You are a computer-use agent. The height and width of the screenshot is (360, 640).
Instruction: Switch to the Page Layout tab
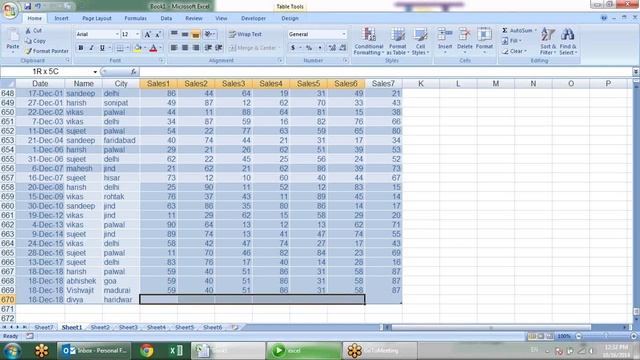tap(97, 18)
